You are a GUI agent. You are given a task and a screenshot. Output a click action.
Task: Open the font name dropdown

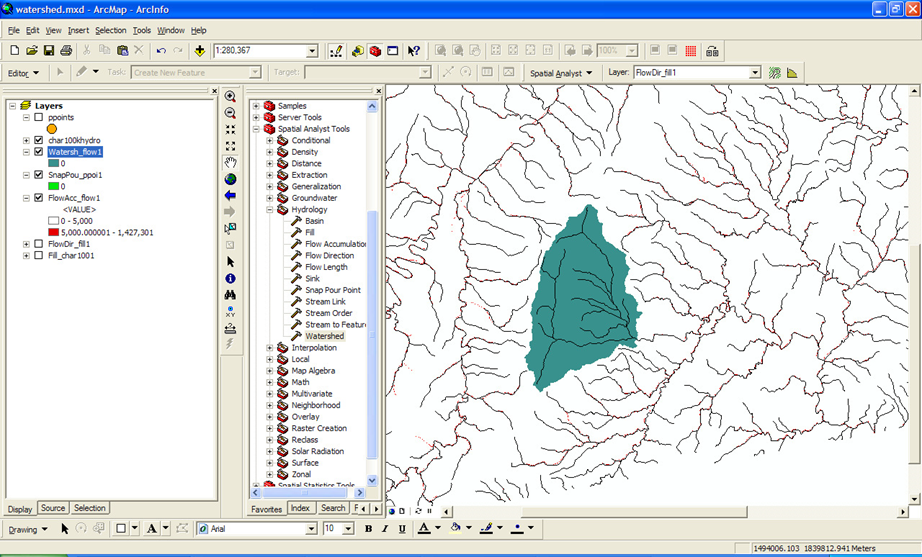coord(312,529)
